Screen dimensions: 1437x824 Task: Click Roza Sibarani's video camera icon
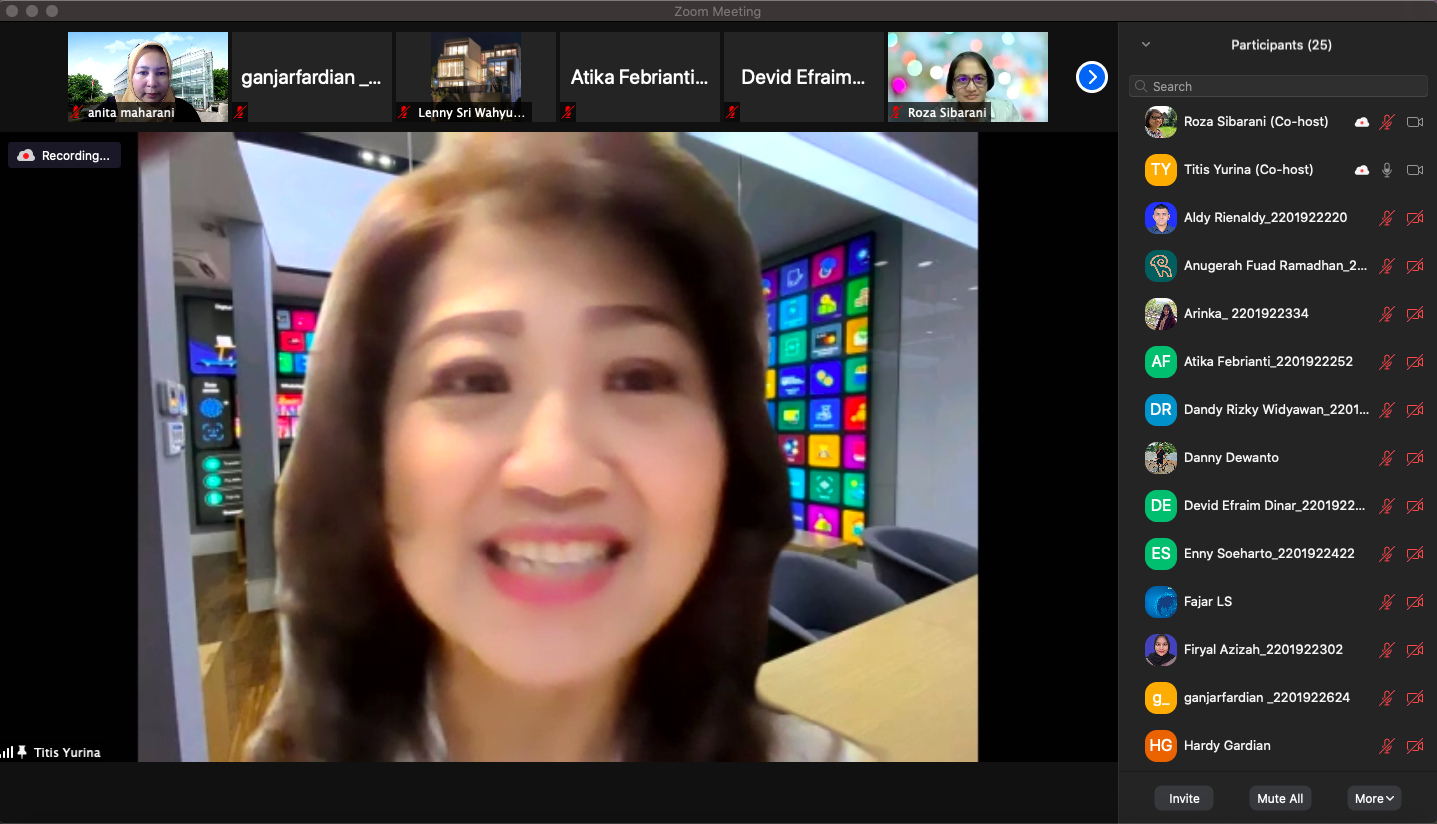(1414, 122)
